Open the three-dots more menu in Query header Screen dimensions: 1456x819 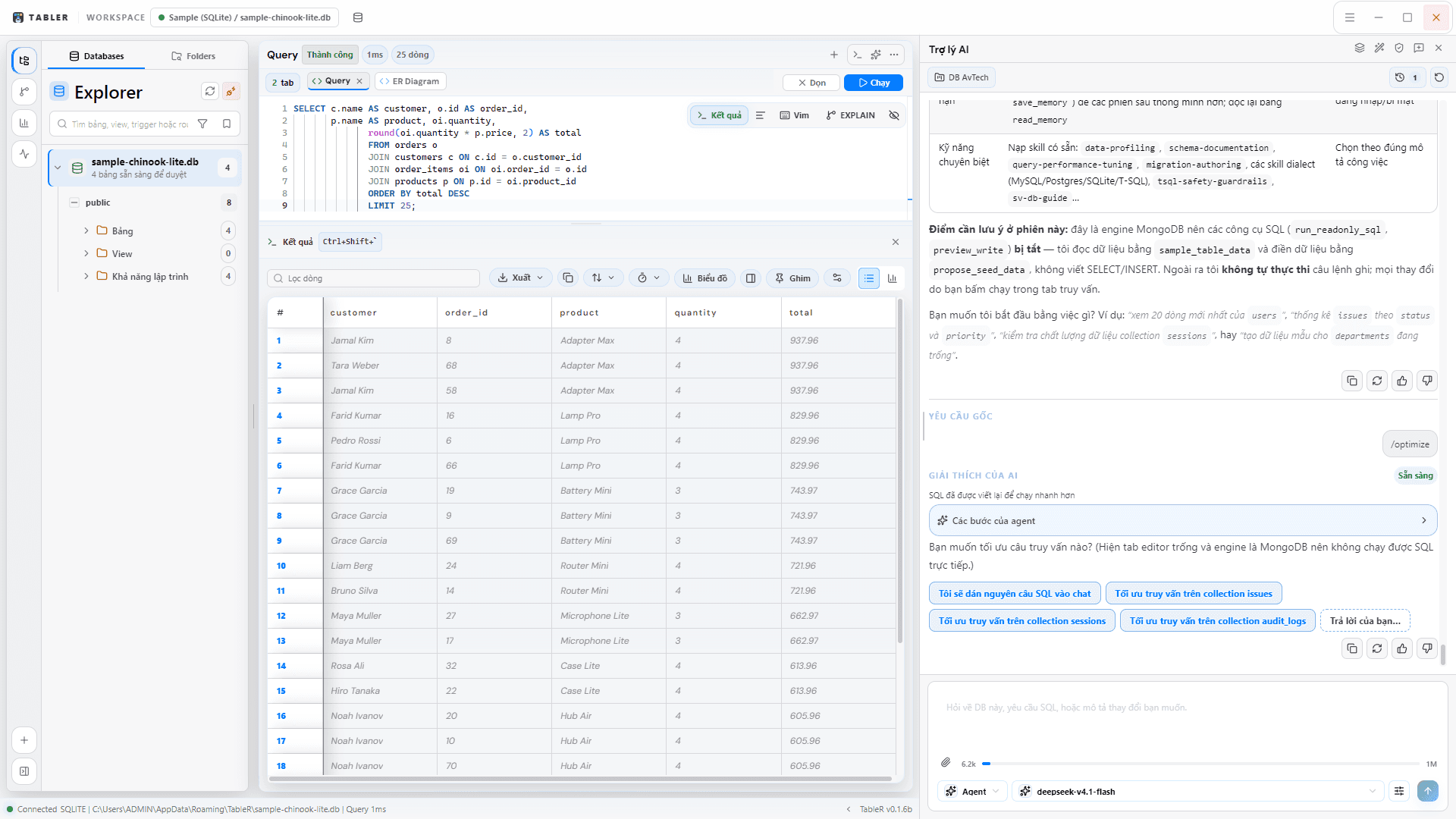click(x=895, y=55)
